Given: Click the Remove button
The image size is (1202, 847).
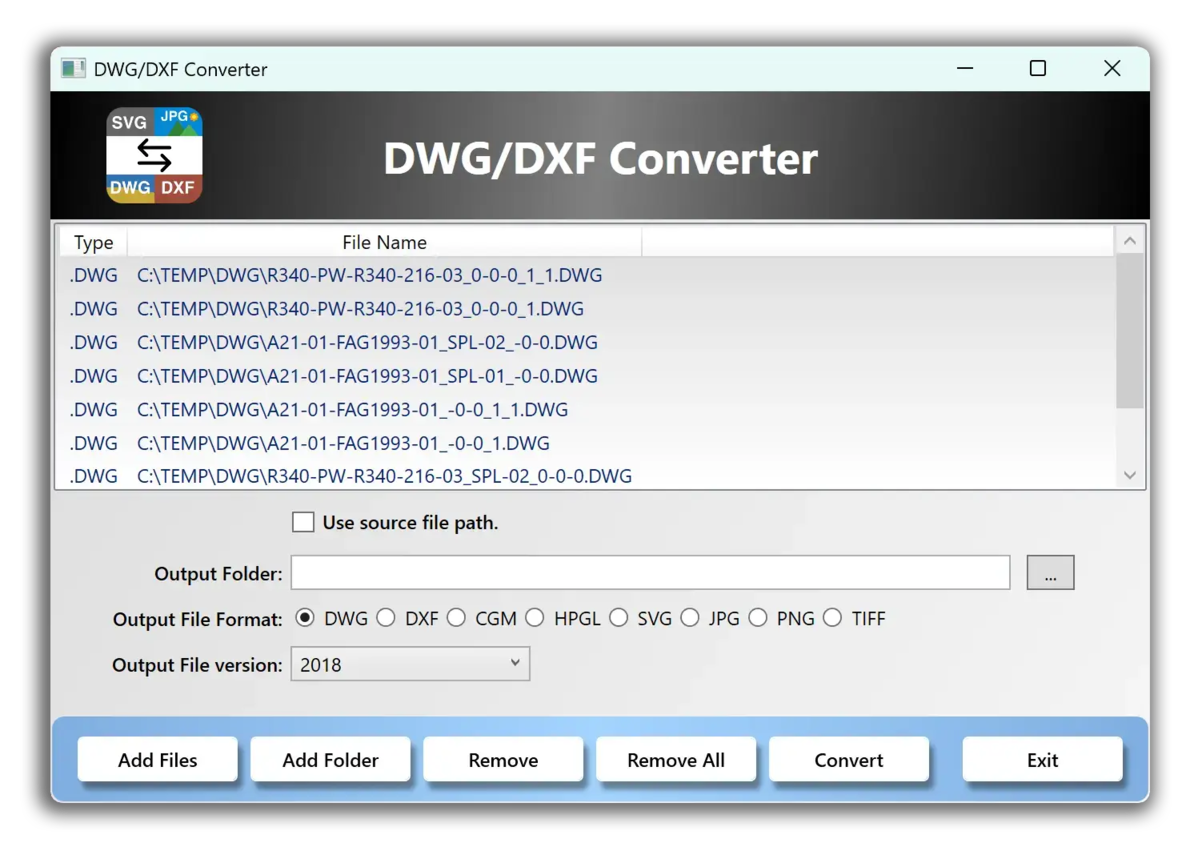Looking at the screenshot, I should tap(503, 760).
